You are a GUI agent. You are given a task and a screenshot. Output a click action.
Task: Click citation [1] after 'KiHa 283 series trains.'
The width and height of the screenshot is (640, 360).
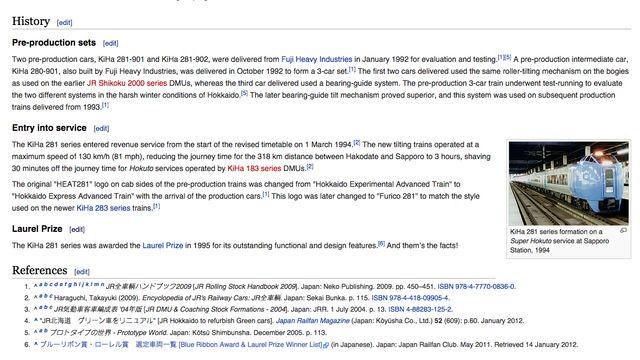pyautogui.click(x=156, y=206)
